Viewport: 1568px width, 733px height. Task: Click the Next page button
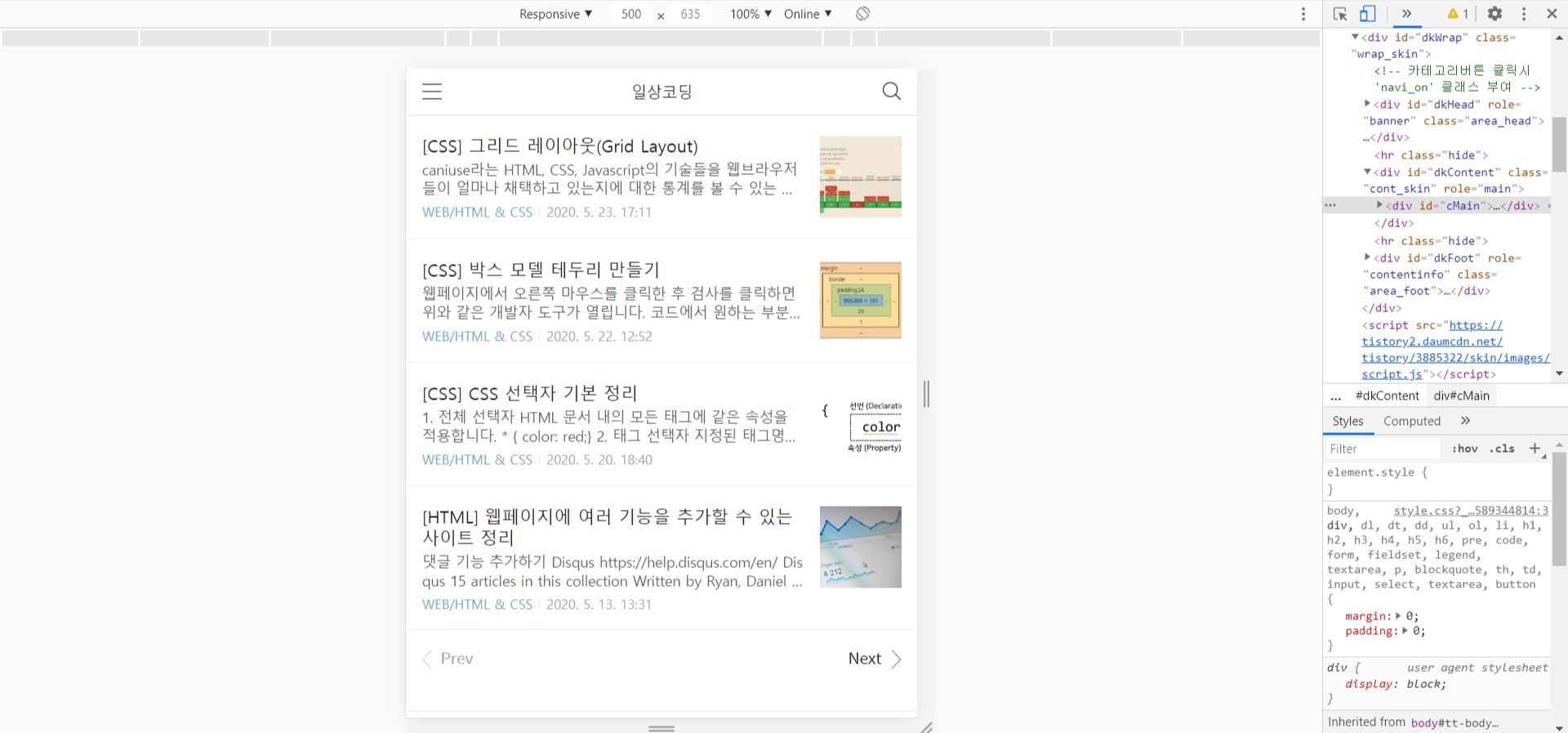[874, 659]
